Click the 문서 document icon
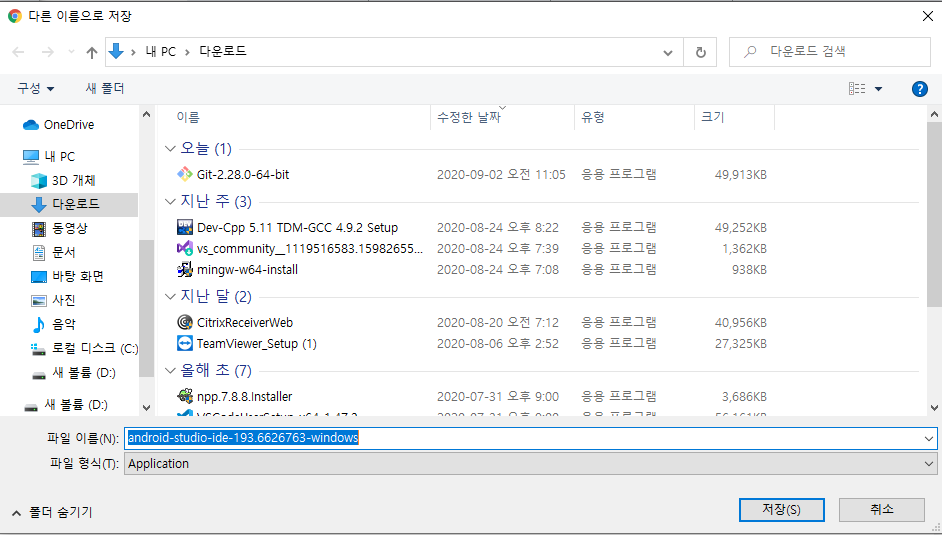942x535 pixels. [39, 252]
